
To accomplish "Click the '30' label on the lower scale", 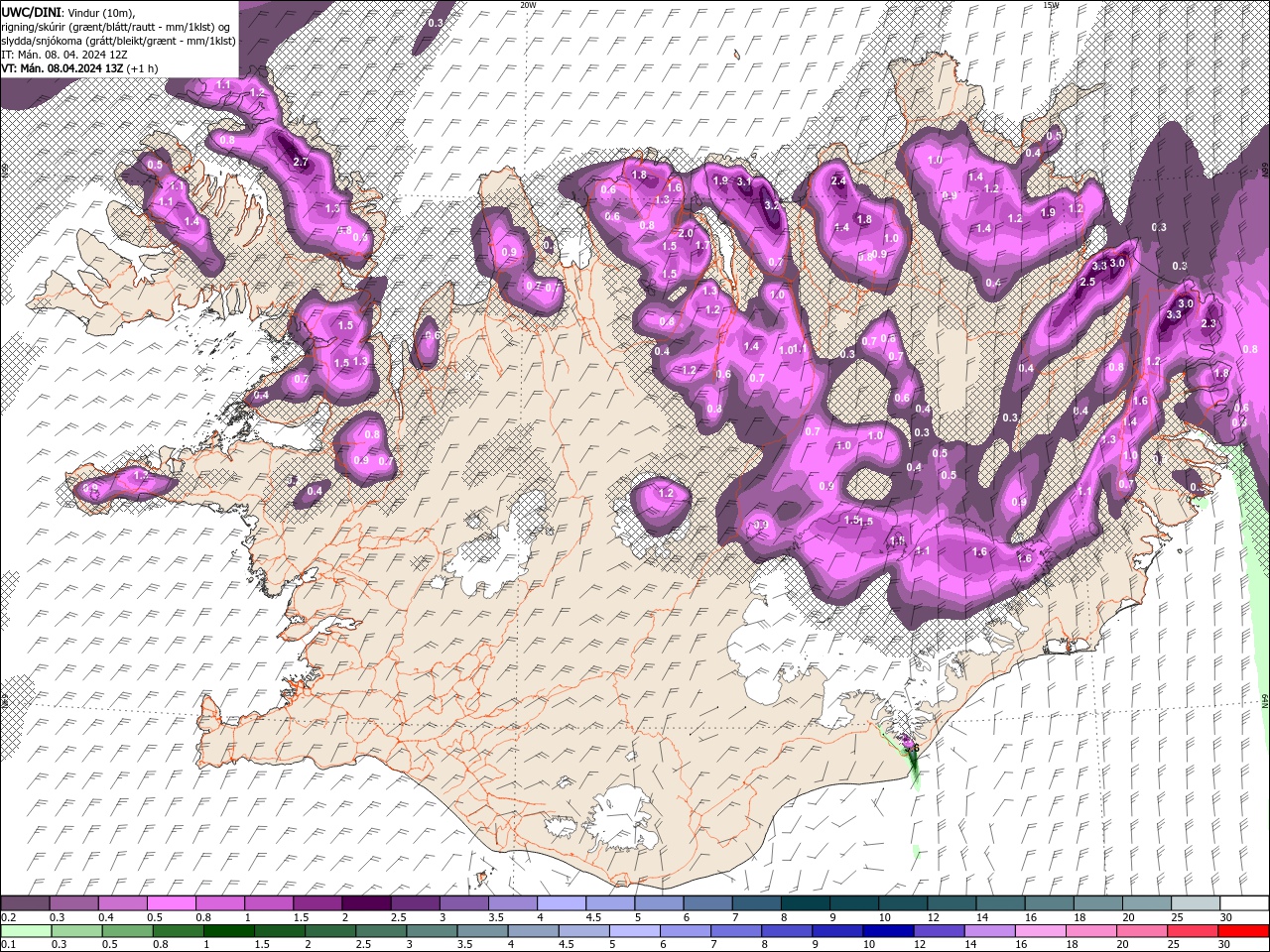I will pos(1223,944).
